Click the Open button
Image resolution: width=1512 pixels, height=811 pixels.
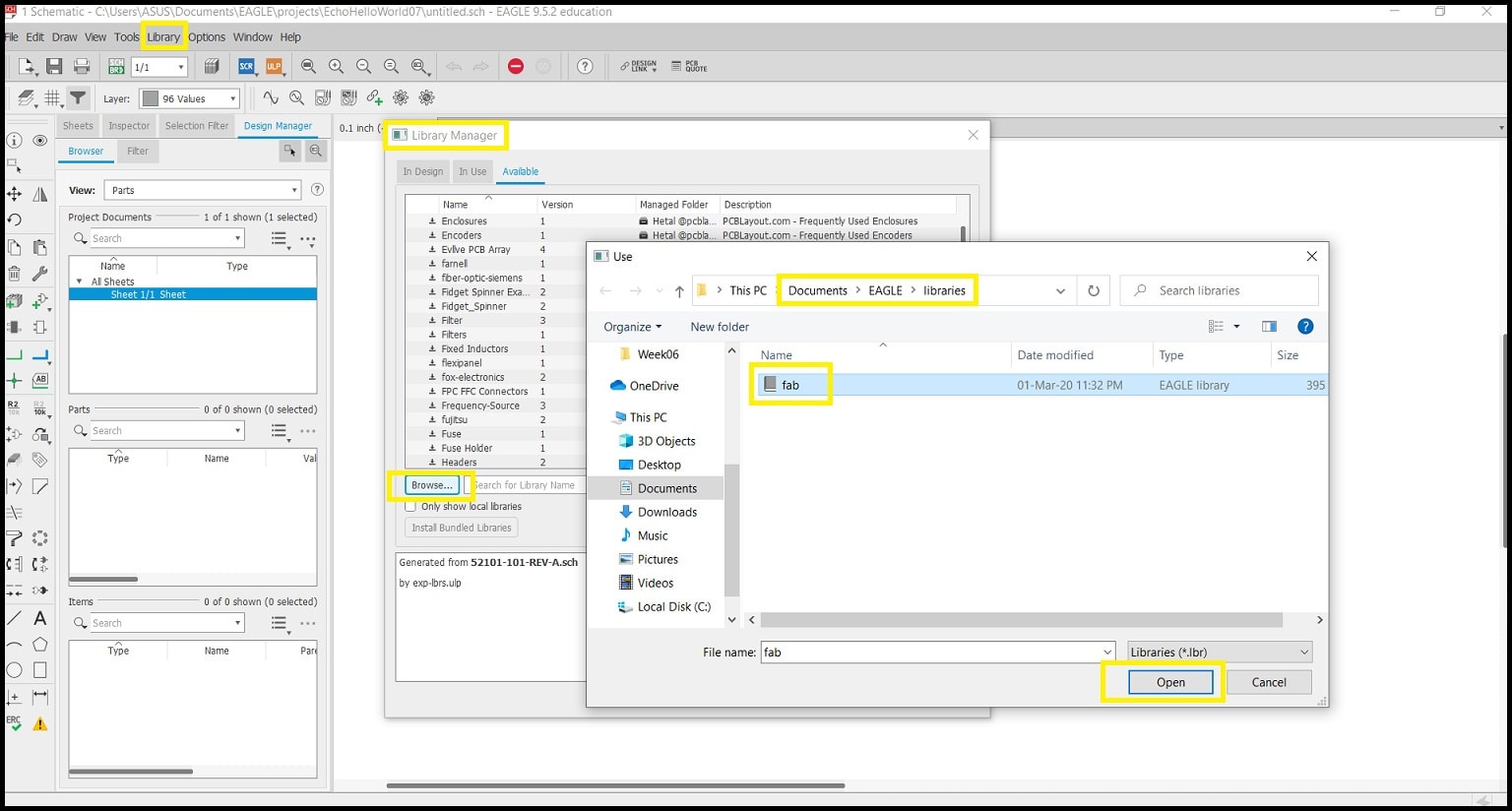click(x=1170, y=682)
